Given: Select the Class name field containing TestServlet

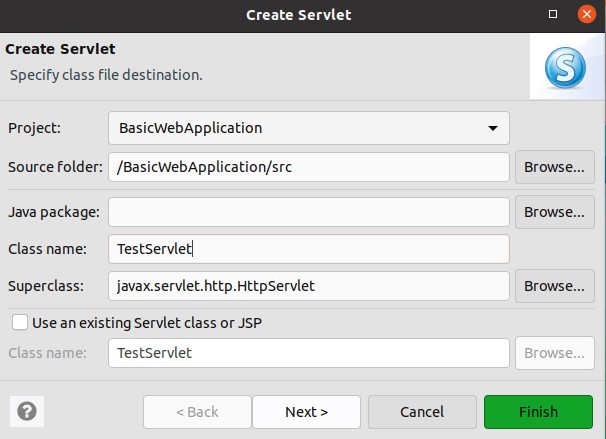Looking at the screenshot, I should [308, 249].
